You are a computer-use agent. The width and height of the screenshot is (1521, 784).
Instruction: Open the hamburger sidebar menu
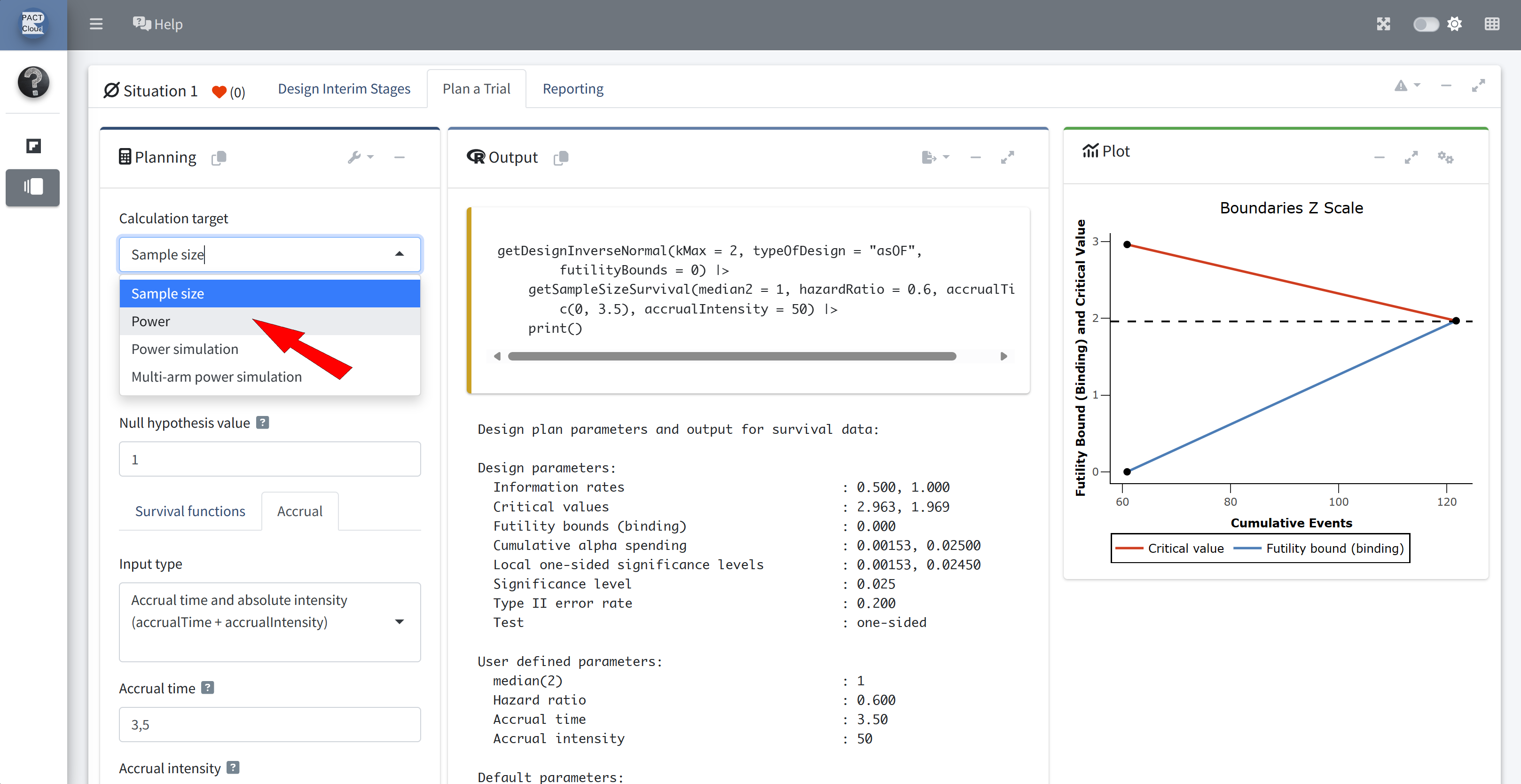(x=96, y=24)
